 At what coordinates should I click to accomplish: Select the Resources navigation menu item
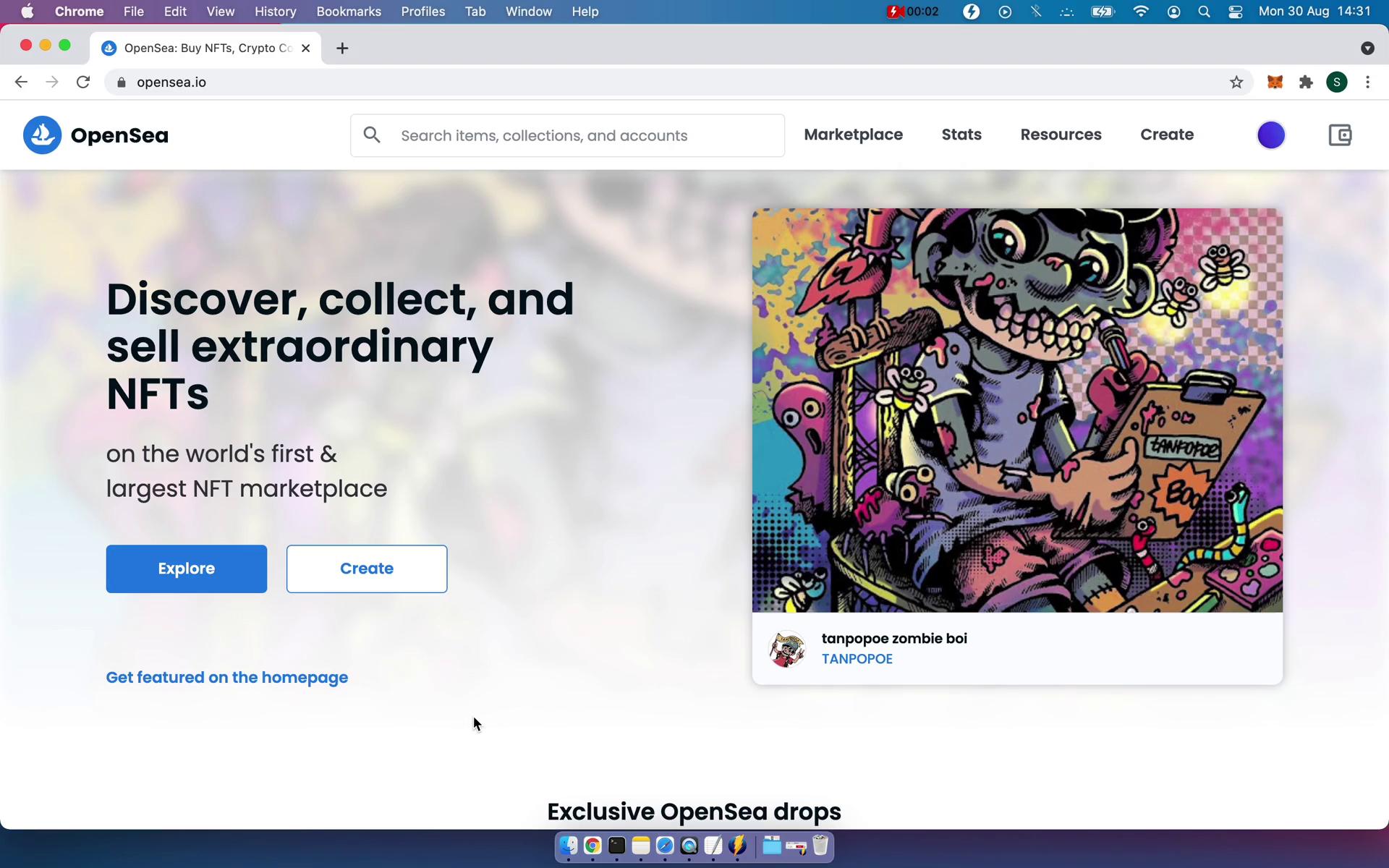(1061, 134)
